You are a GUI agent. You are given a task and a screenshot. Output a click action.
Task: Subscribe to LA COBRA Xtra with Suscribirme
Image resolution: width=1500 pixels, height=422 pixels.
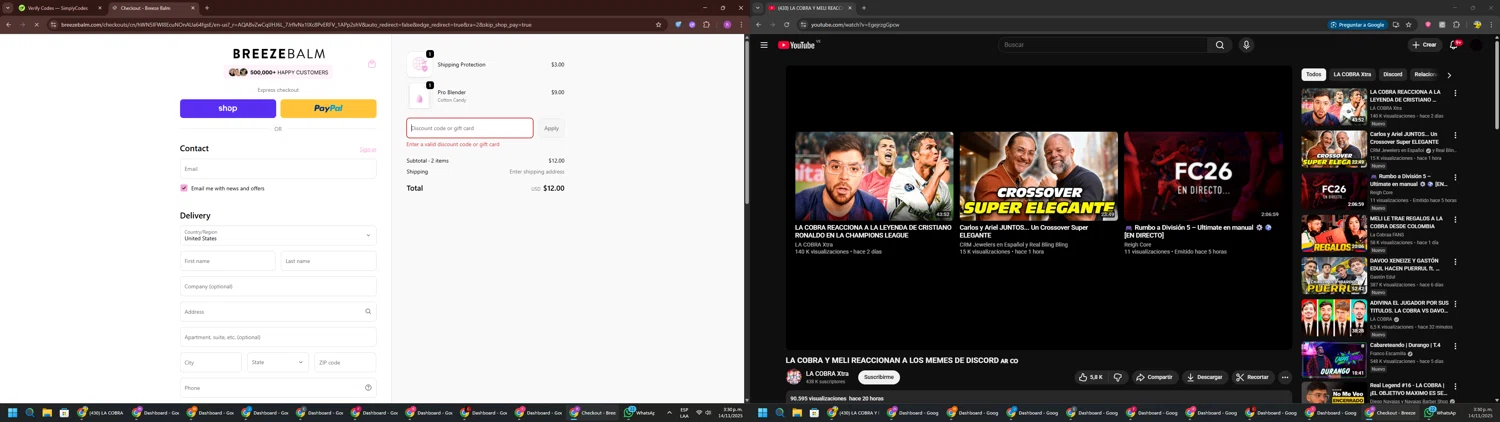pos(879,377)
